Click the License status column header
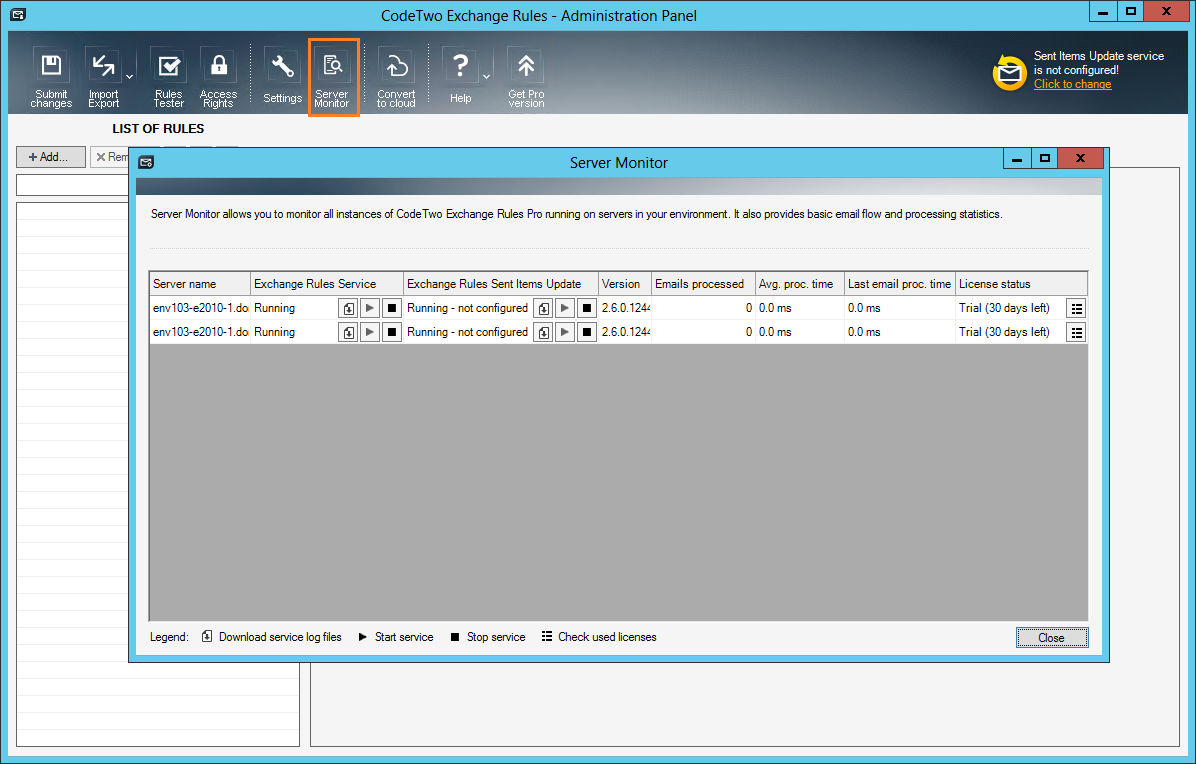The height and width of the screenshot is (764, 1196). tap(1021, 284)
